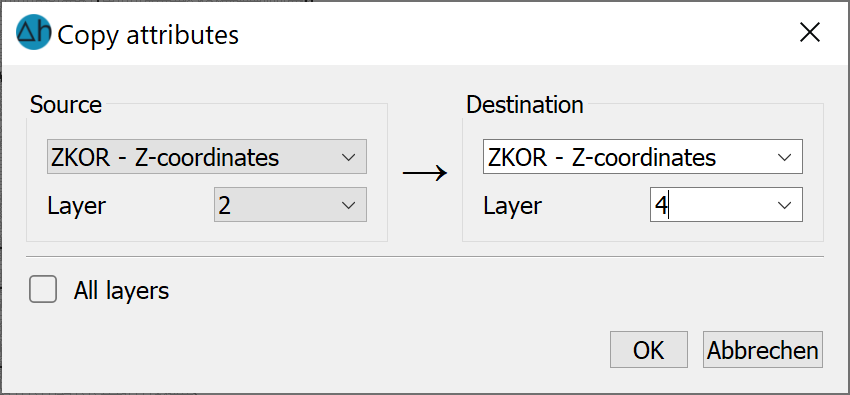Expand the Source attribute chevron arrow
This screenshot has width=850, height=395.
(x=349, y=158)
